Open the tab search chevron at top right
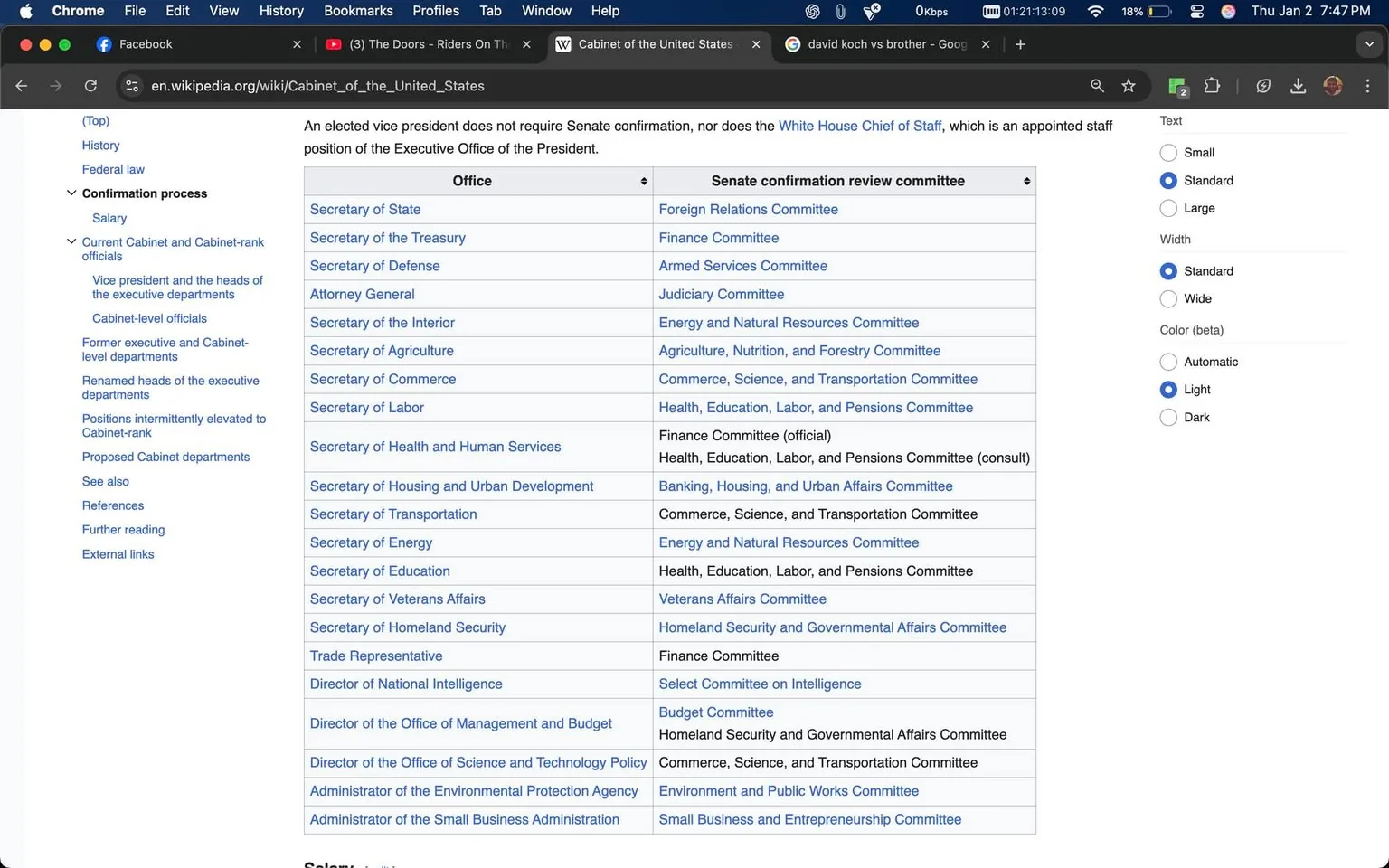 [x=1368, y=43]
